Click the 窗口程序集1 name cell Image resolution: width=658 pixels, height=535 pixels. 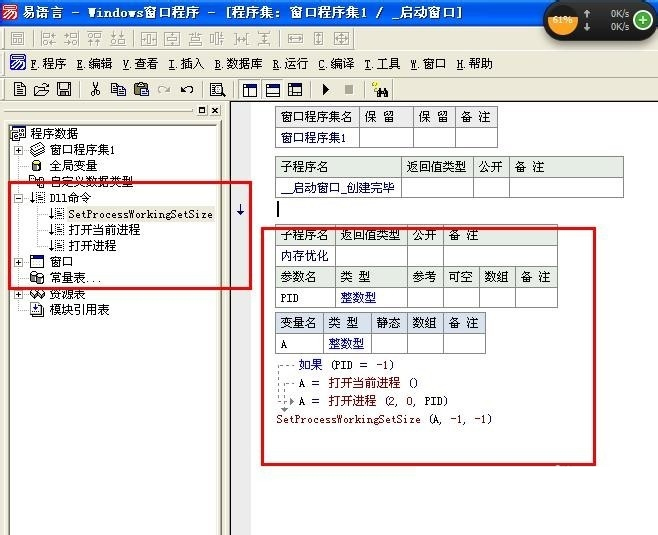[x=317, y=137]
